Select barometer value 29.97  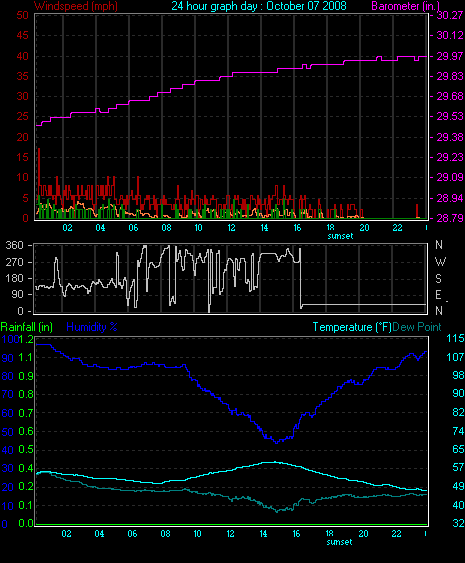[450, 56]
